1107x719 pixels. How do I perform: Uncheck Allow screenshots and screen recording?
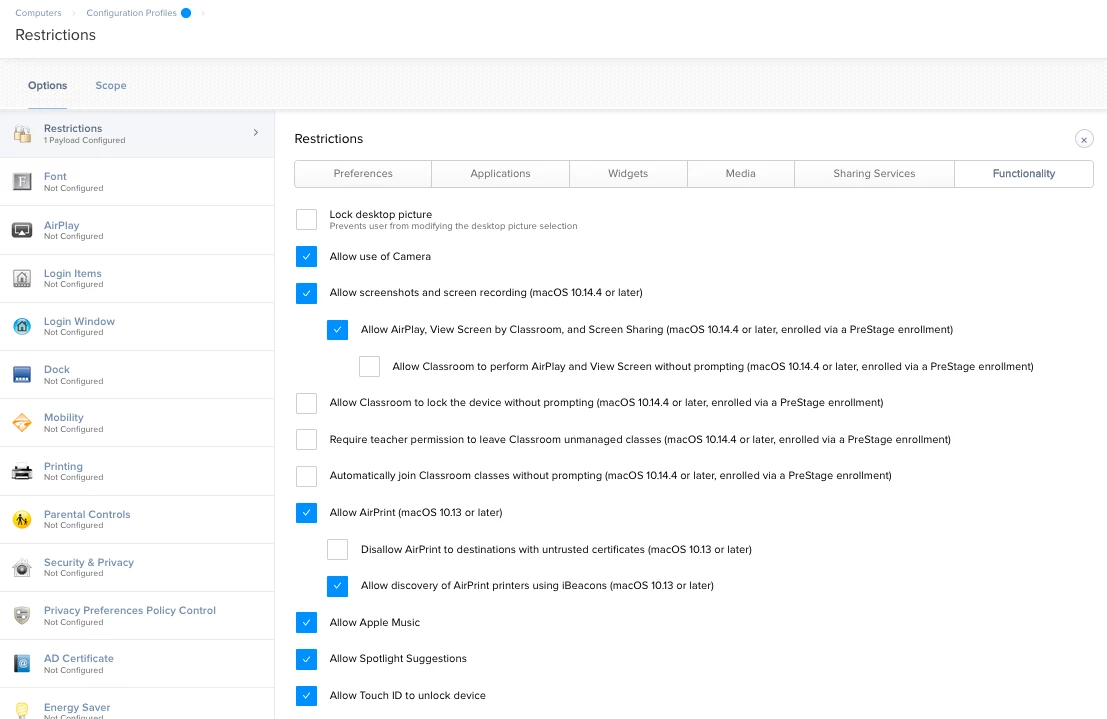[306, 292]
